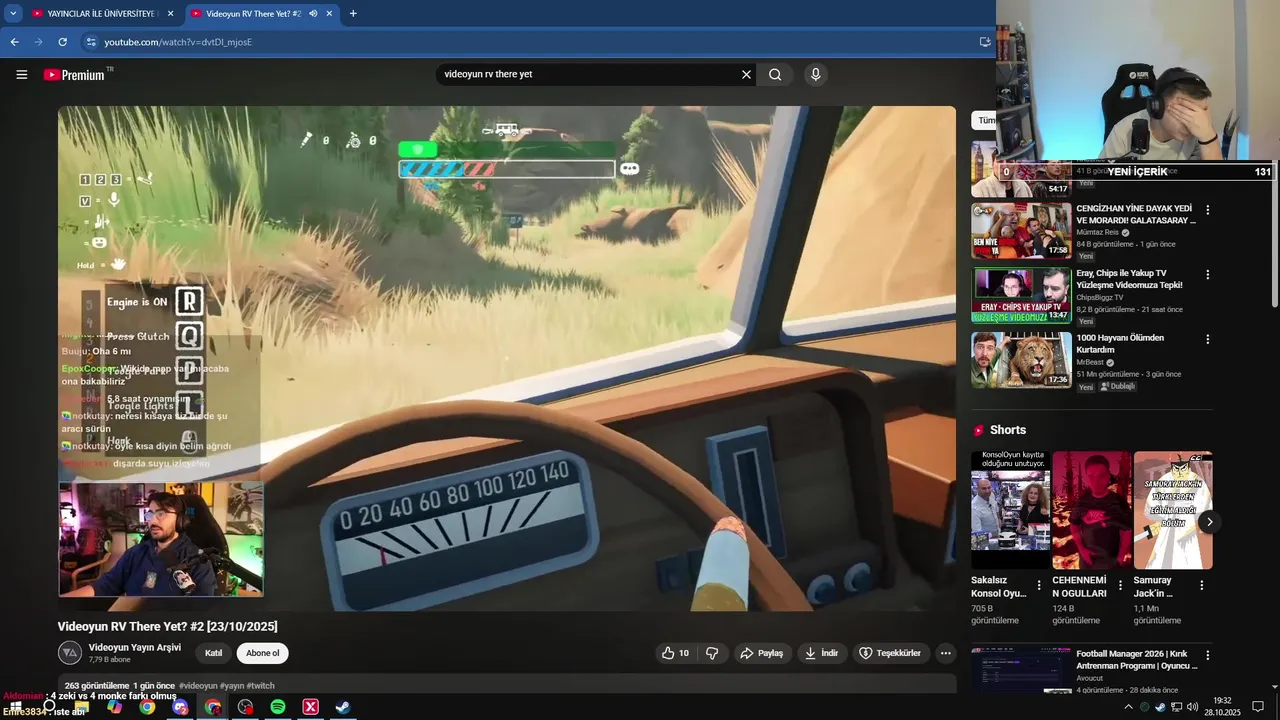Open the MrBeast channel link

1091,362
